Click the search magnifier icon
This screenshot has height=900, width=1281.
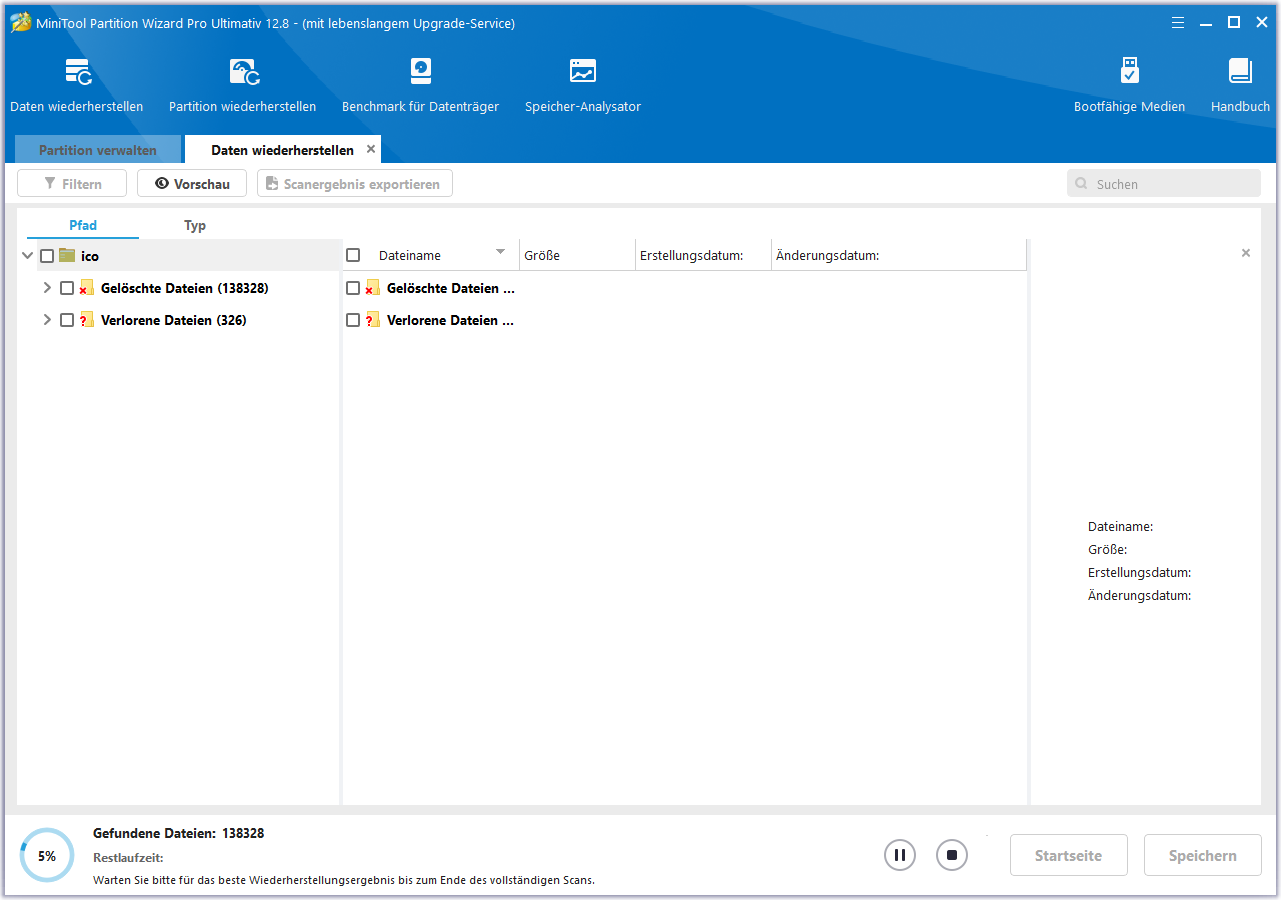pyautogui.click(x=1083, y=184)
